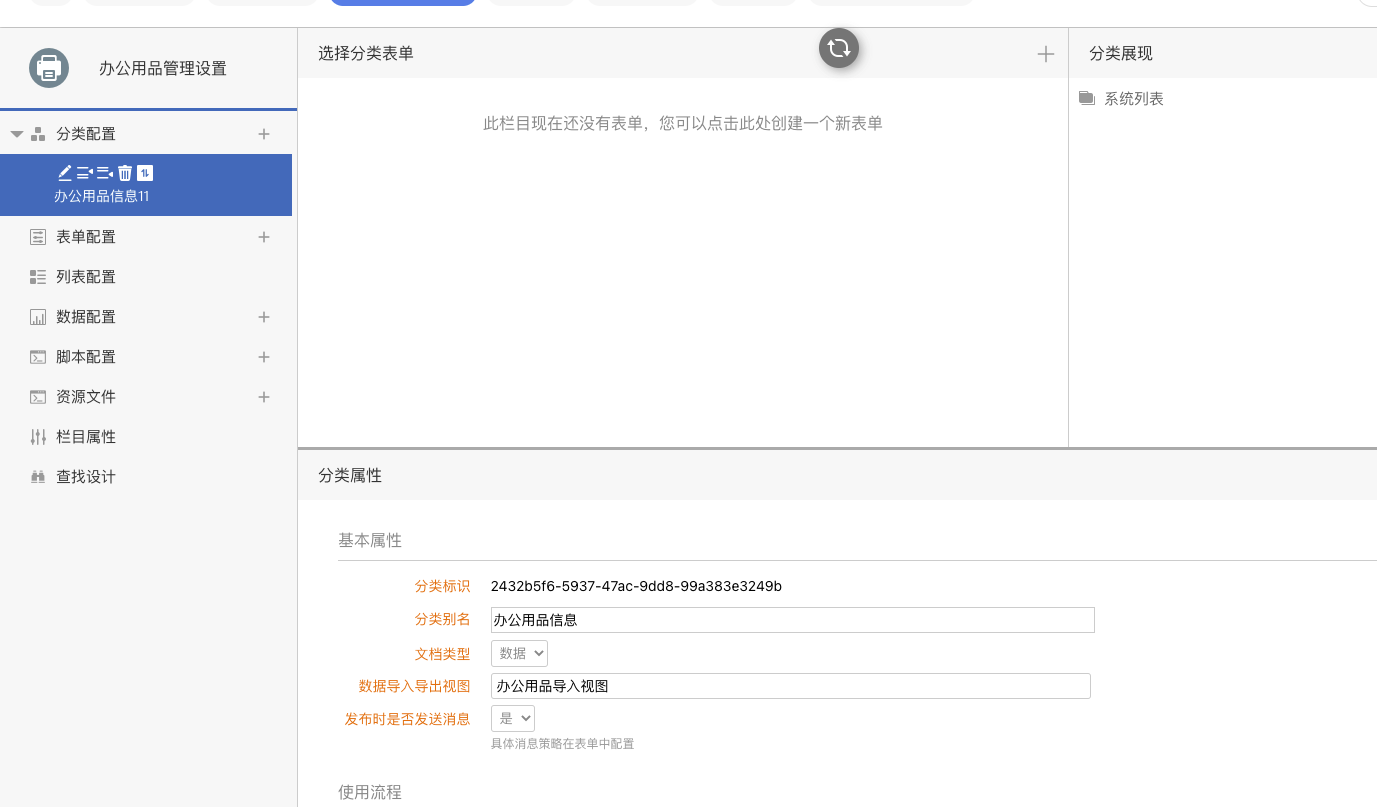Image resolution: width=1377 pixels, height=807 pixels.
Task: Click the refresh circular arrows button
Action: (x=838, y=48)
